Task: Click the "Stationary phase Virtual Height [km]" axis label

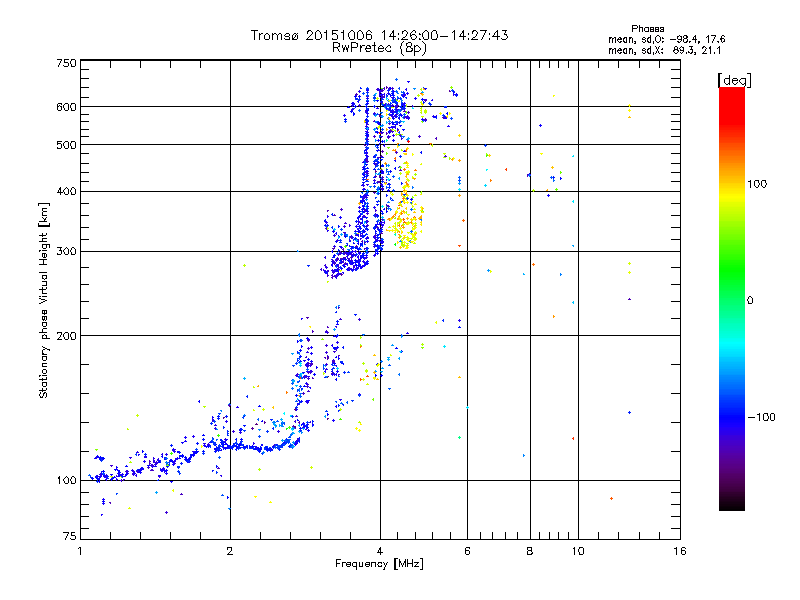Action: point(44,300)
